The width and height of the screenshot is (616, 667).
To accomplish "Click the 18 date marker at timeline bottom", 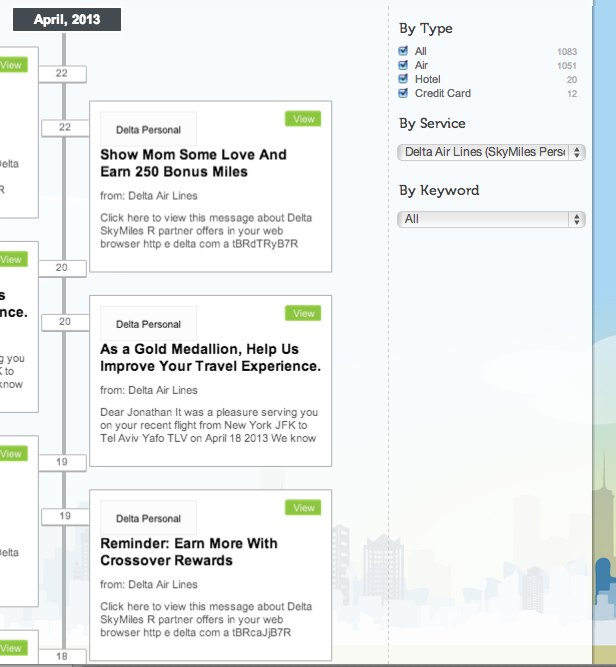I will point(62,656).
